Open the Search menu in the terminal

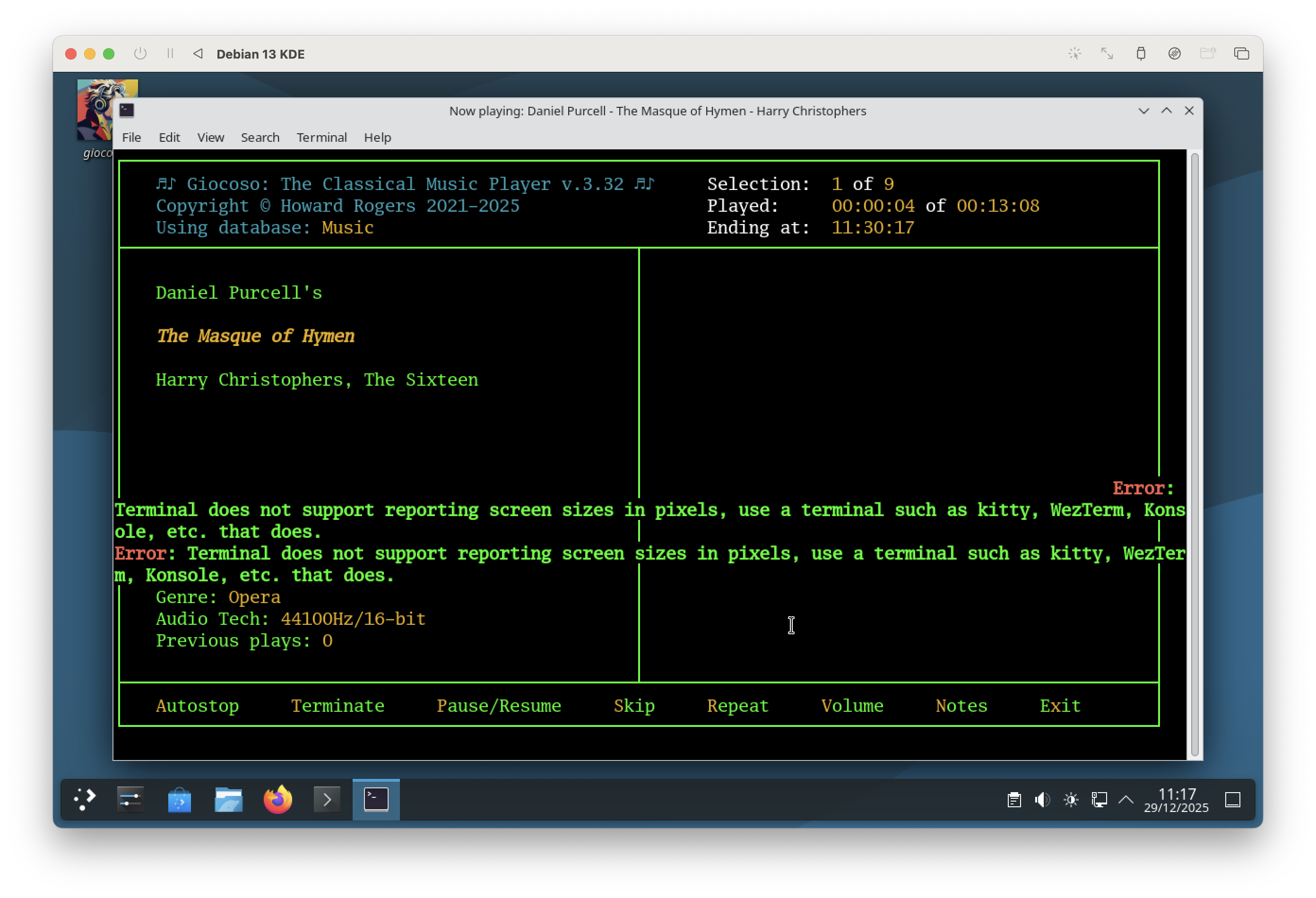[x=260, y=137]
